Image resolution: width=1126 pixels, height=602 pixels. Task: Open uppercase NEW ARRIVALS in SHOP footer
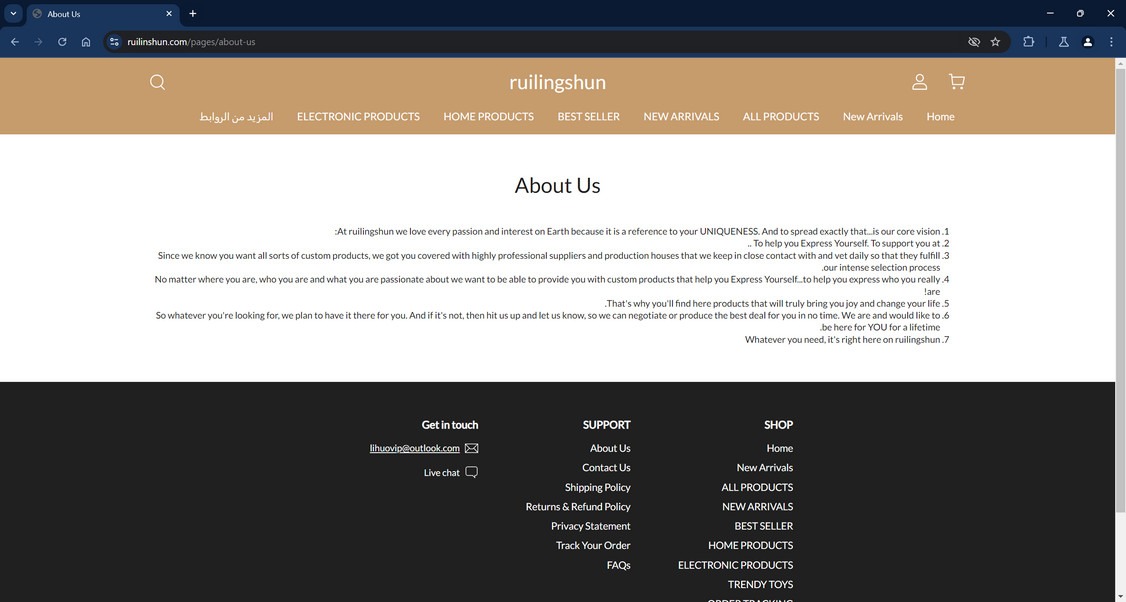click(x=758, y=506)
